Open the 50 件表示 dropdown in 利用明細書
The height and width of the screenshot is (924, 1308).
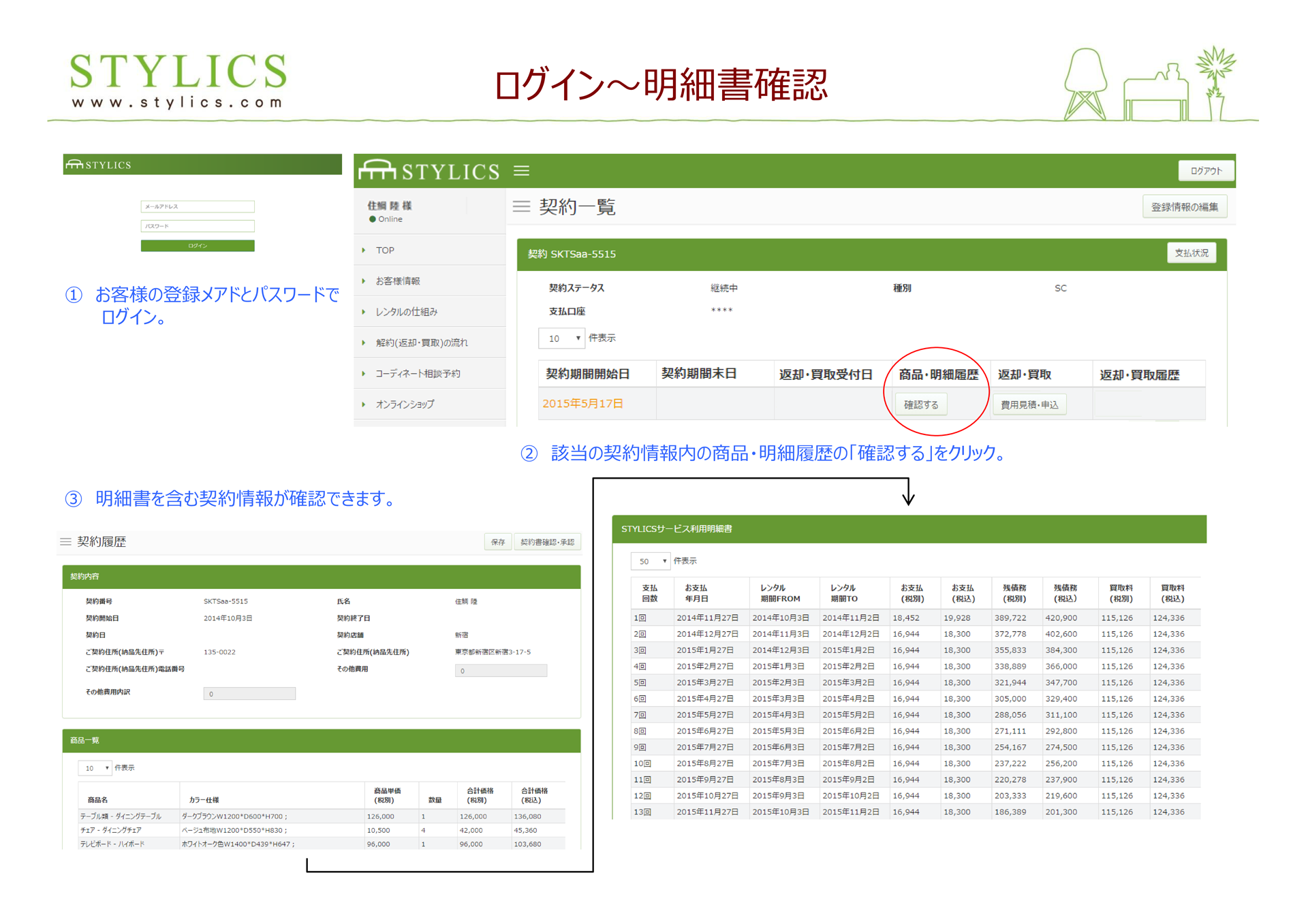pos(650,561)
